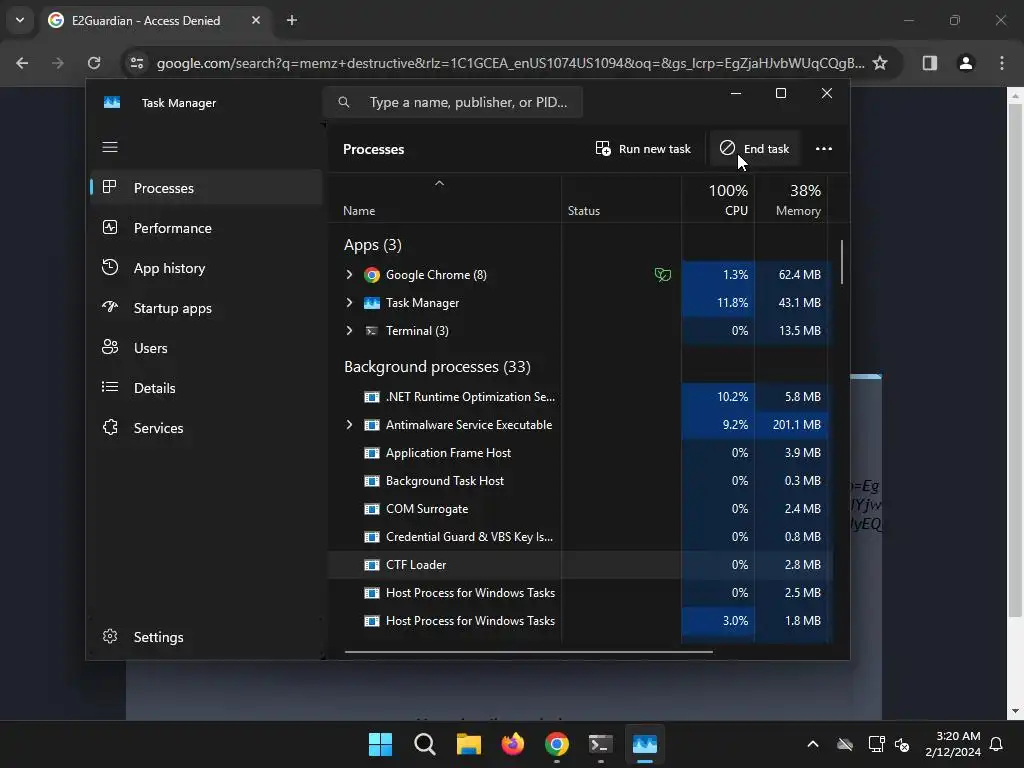Select CTF Loader process row

(x=578, y=565)
